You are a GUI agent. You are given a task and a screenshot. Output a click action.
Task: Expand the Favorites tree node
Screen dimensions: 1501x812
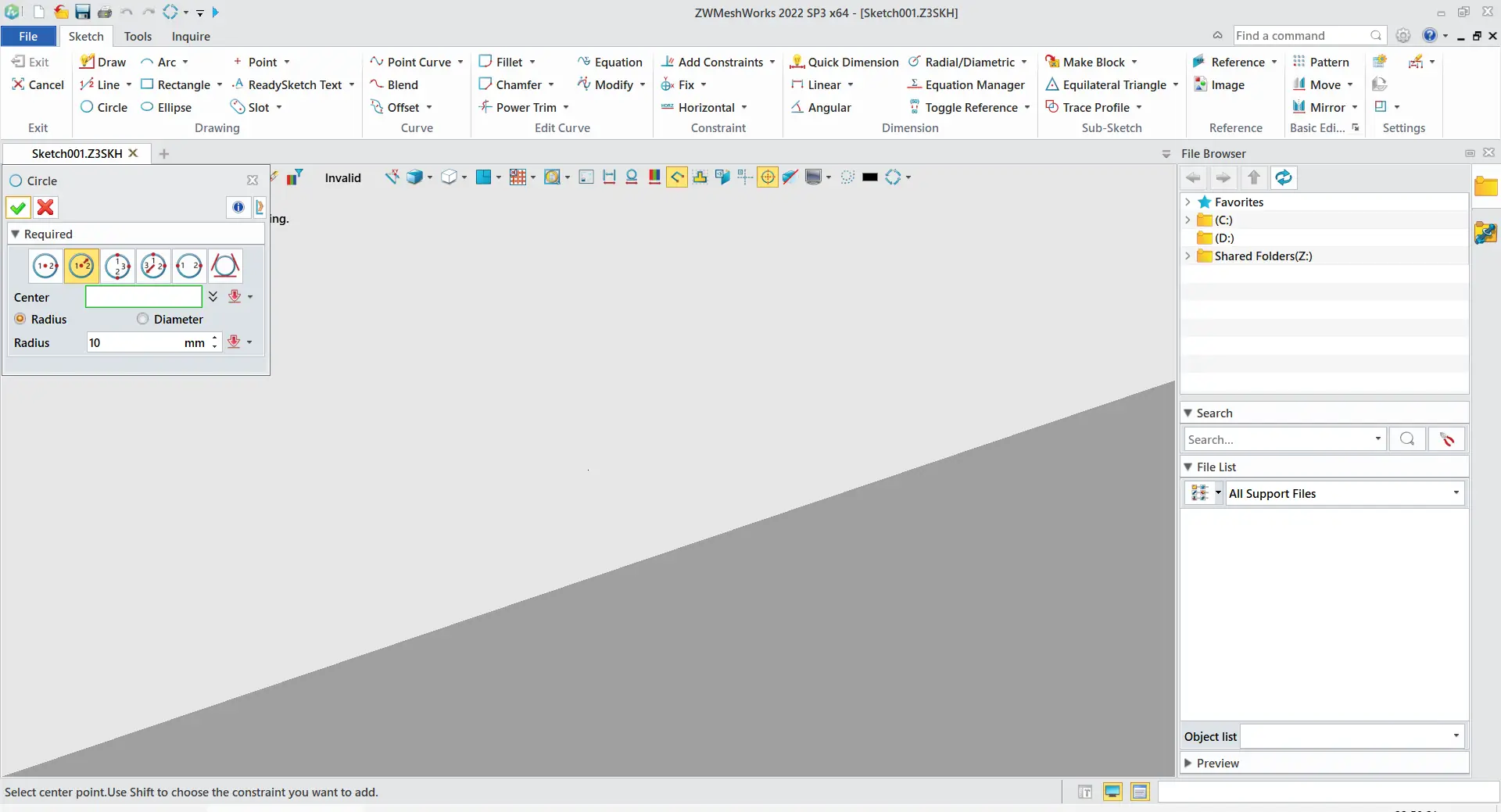[1188, 202]
